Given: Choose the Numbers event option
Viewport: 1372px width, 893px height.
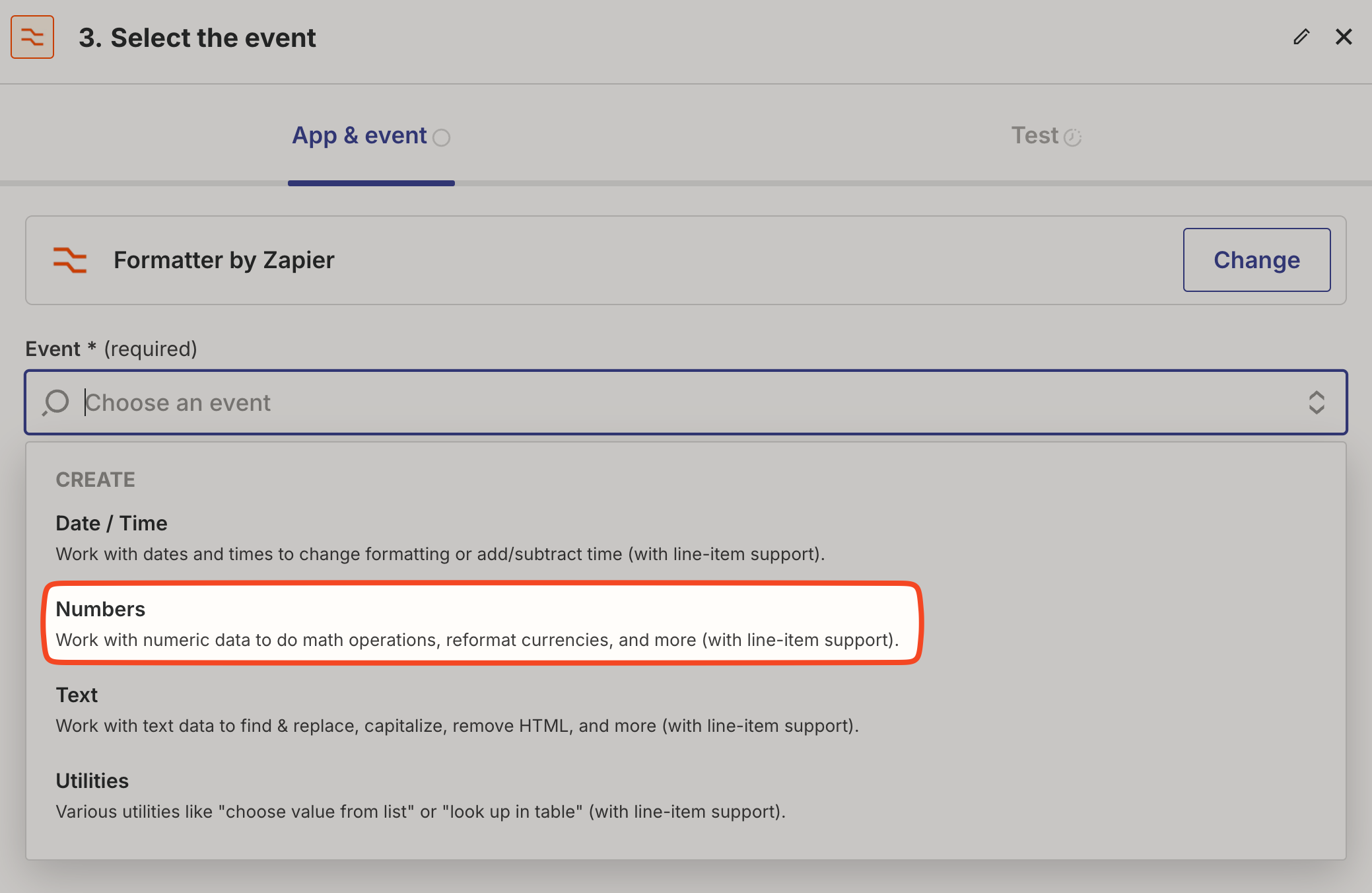Looking at the screenshot, I should click(x=100, y=609).
